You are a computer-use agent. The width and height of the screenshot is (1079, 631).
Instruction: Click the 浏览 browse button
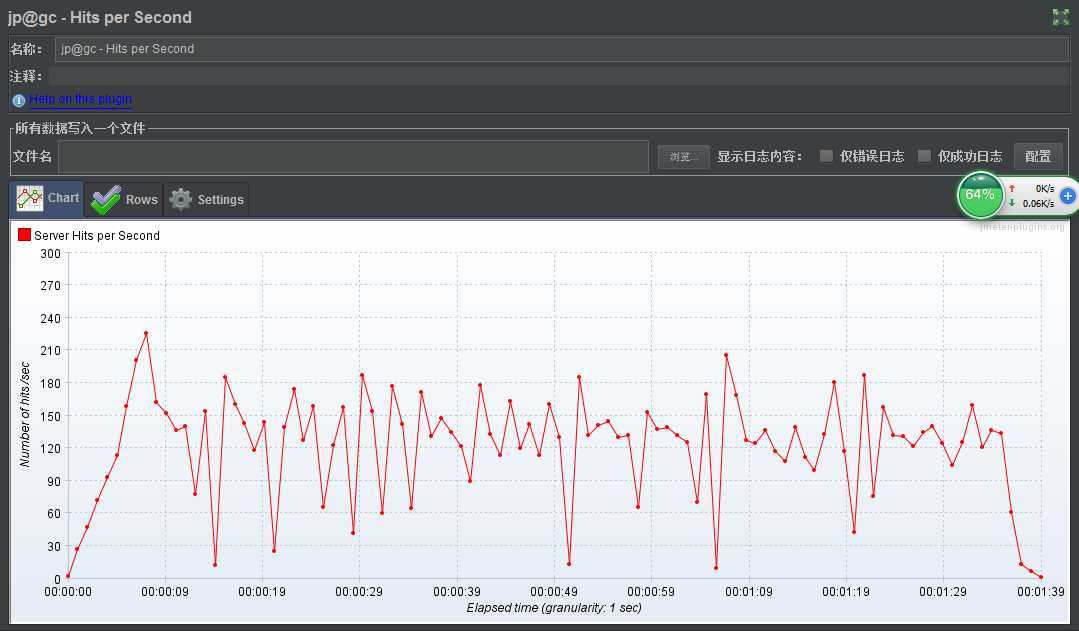tap(683, 157)
